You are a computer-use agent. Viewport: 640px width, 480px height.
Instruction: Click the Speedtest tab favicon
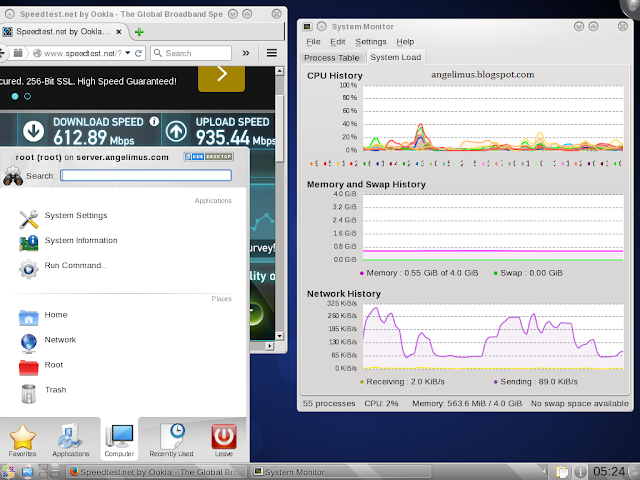pyautogui.click(x=7, y=32)
